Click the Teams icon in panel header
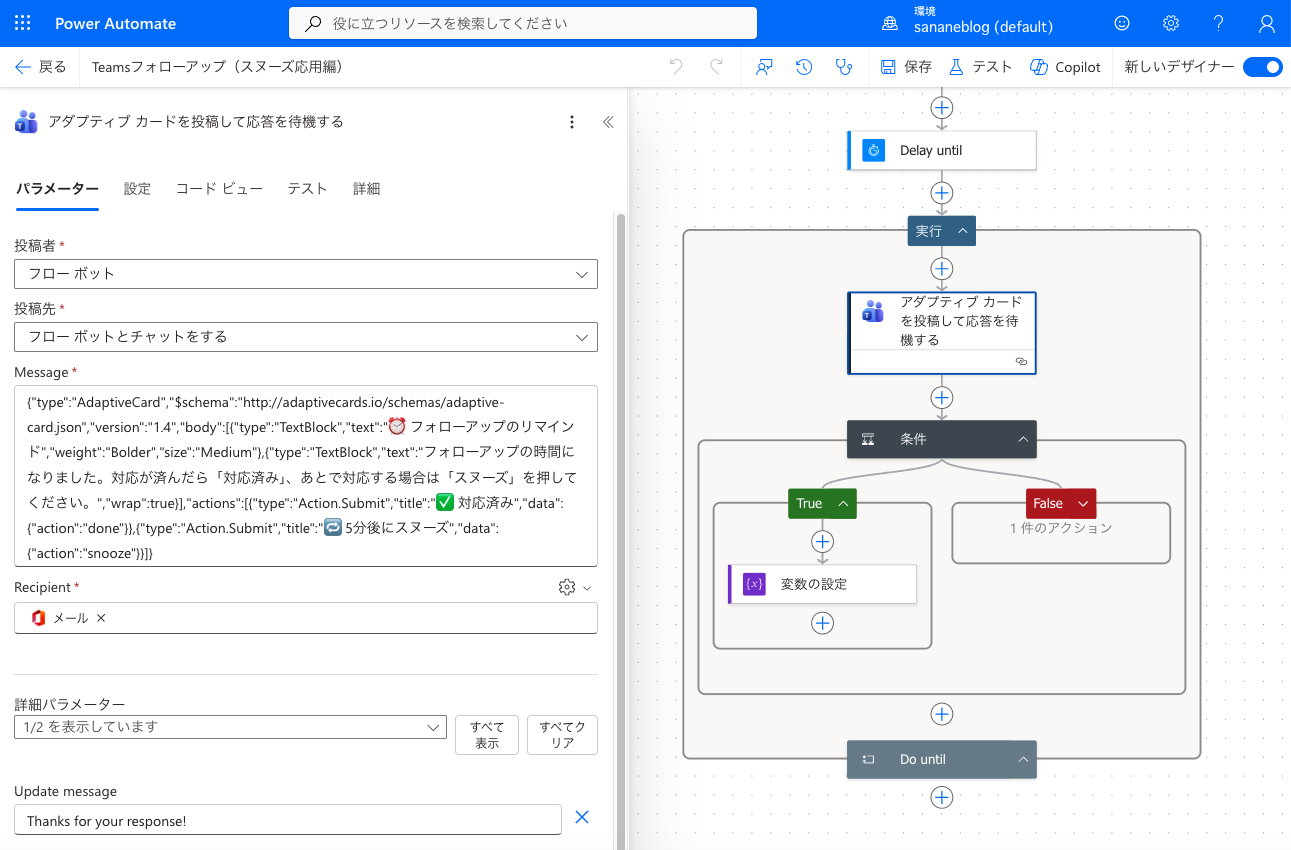 26,122
